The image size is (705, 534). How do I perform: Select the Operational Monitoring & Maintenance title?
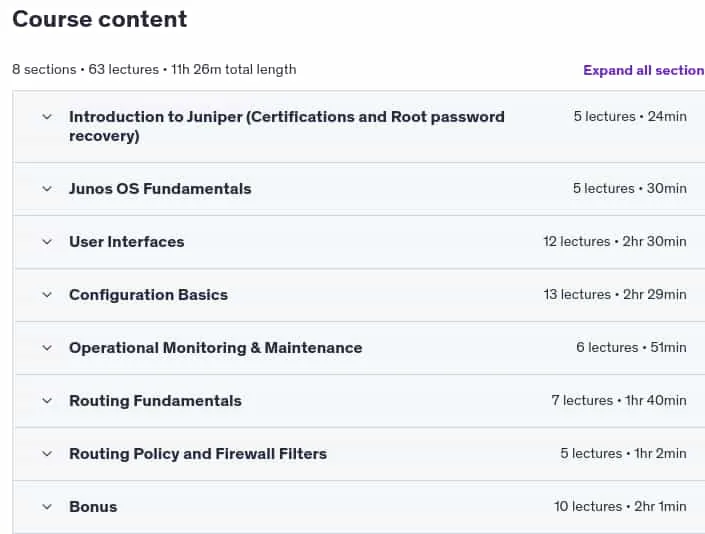pyautogui.click(x=216, y=348)
